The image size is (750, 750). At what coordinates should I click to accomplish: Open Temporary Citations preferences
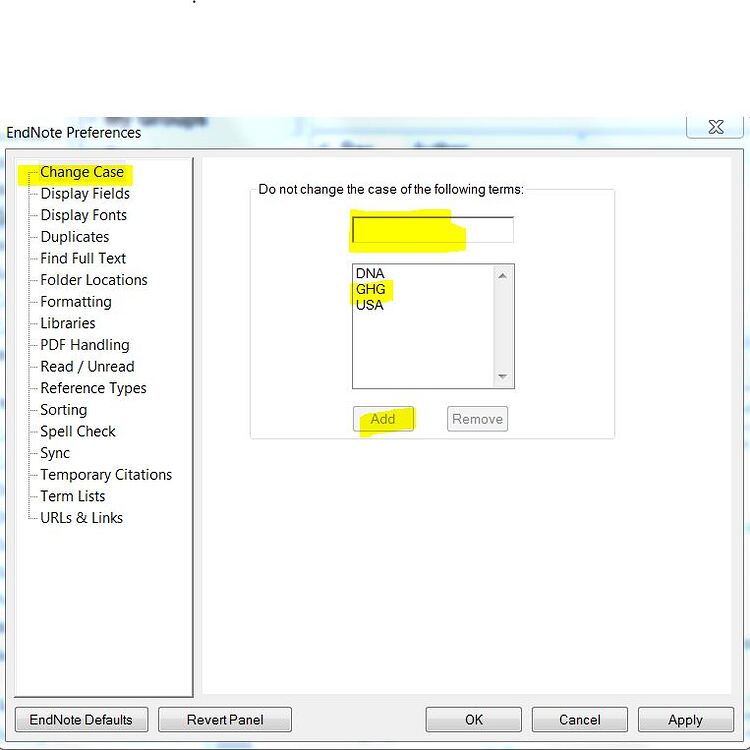[106, 474]
